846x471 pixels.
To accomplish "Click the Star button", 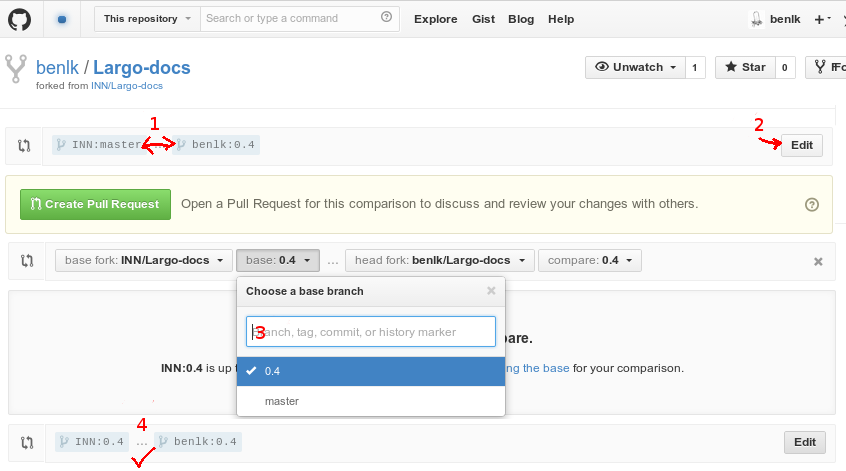I will point(745,67).
